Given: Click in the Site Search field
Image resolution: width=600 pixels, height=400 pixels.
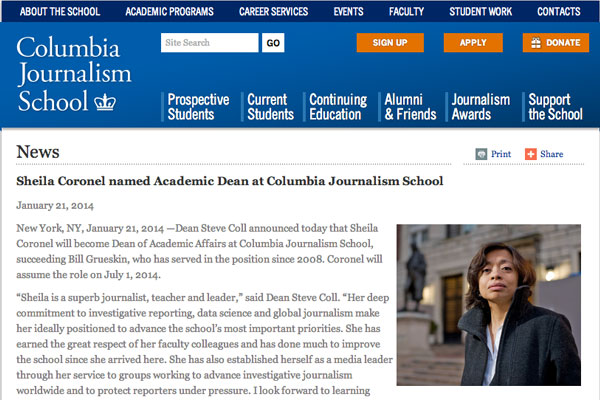Looking at the screenshot, I should point(209,43).
